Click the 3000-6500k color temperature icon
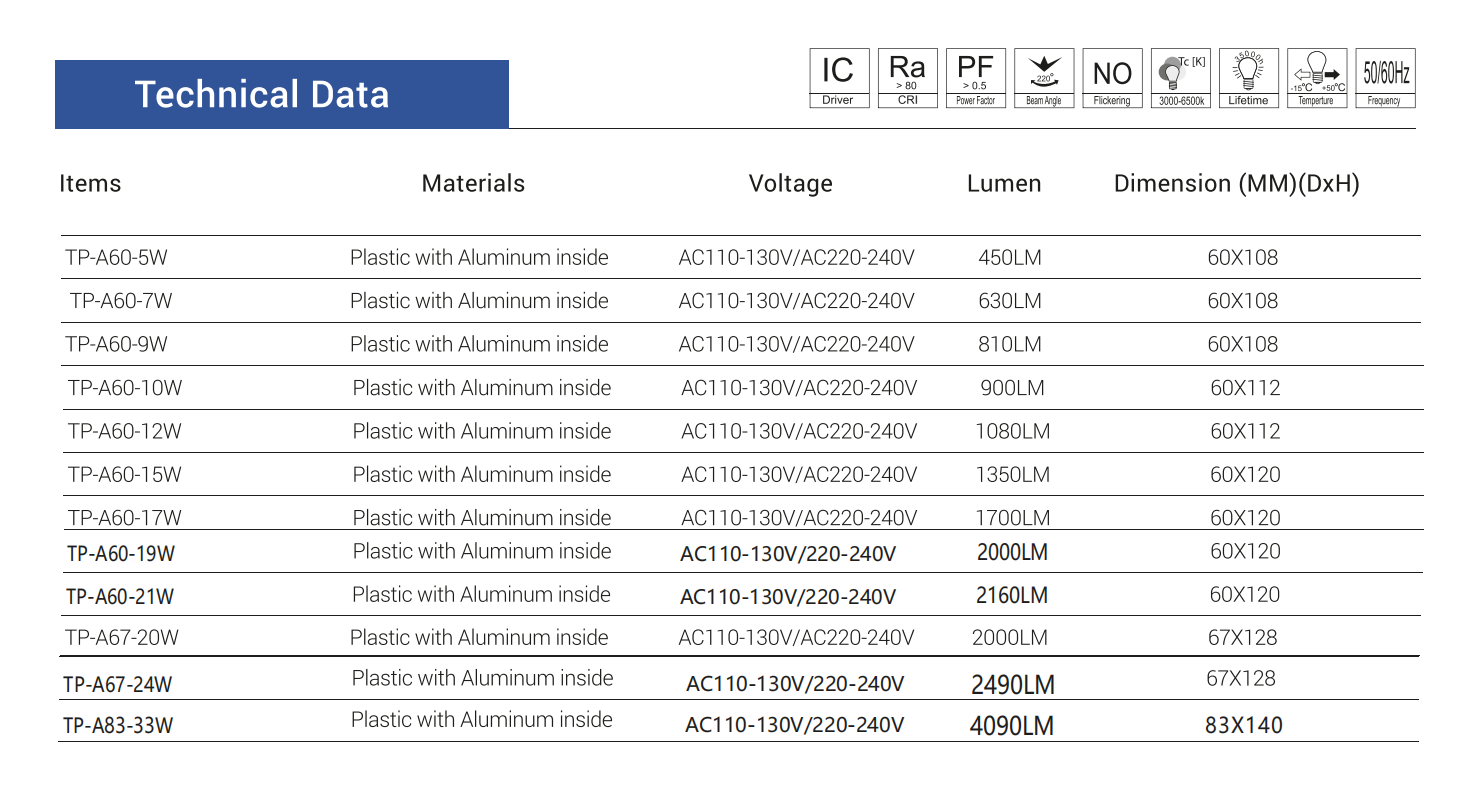 pos(1181,78)
